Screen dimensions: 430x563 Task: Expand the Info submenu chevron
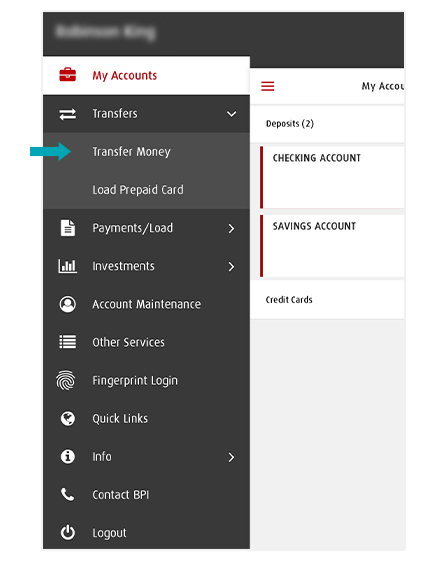(x=232, y=457)
